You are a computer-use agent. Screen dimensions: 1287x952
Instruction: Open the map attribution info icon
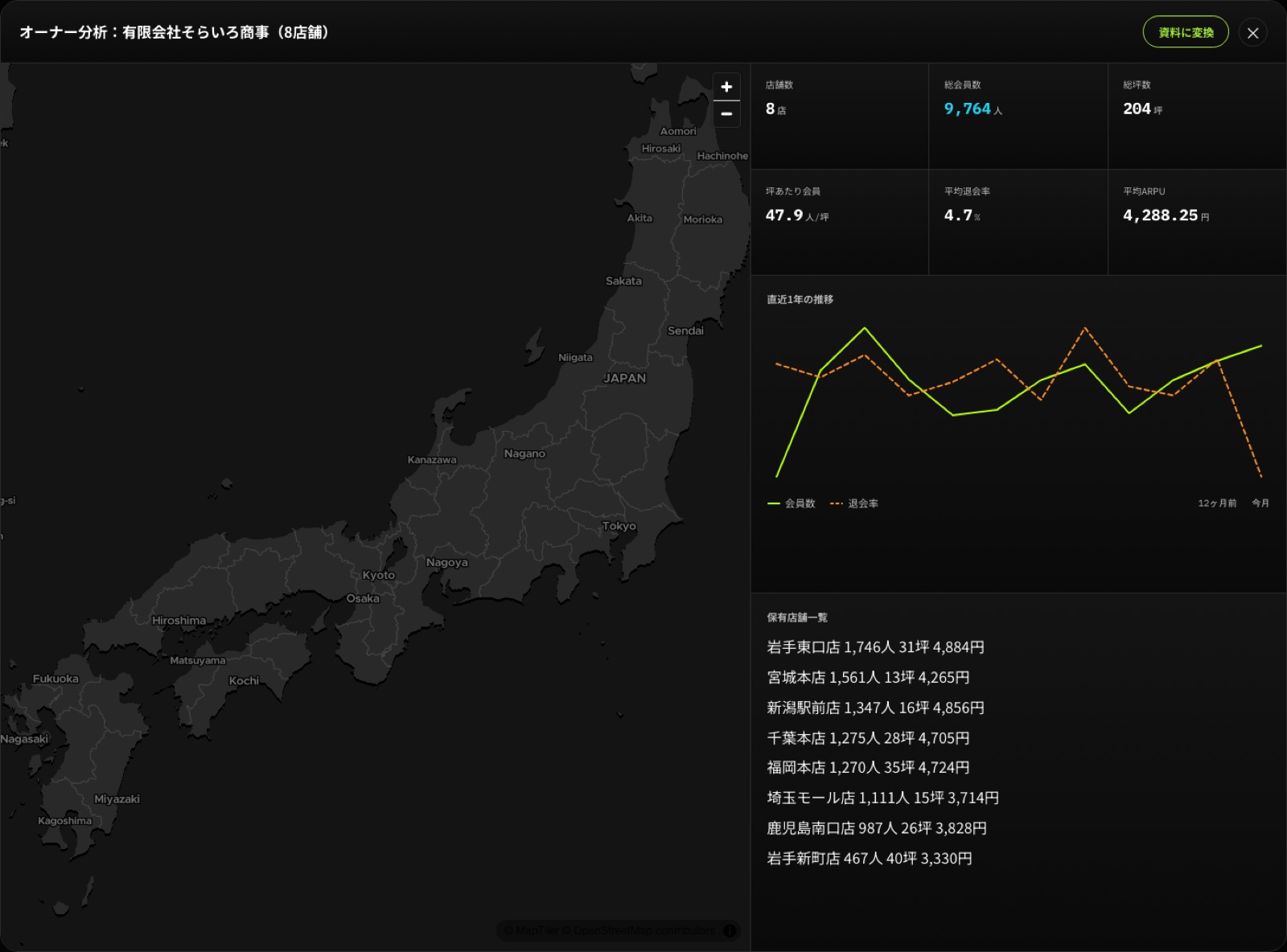tap(730, 930)
